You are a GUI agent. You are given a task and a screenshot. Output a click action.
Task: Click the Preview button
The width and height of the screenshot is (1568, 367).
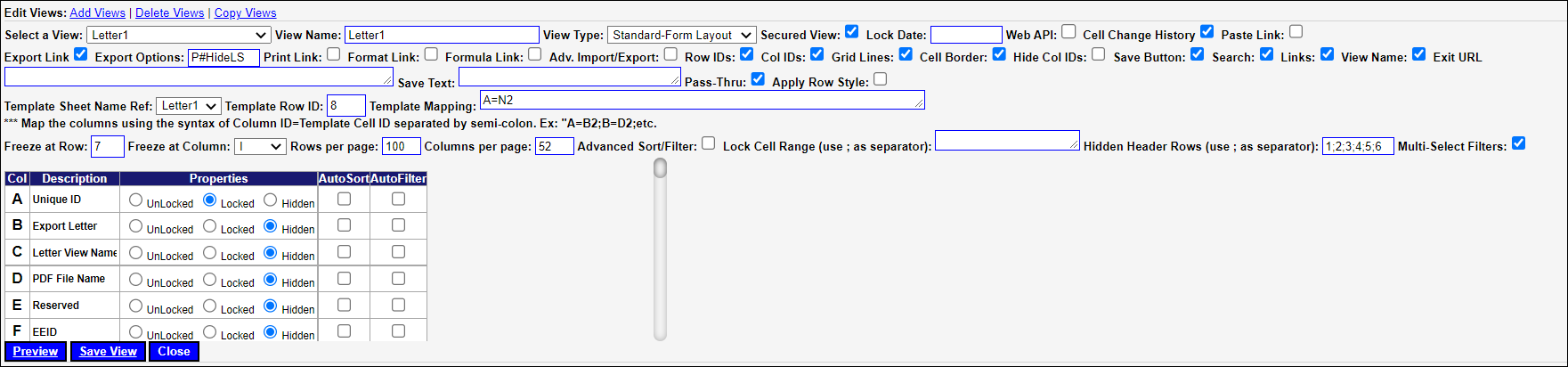36,352
